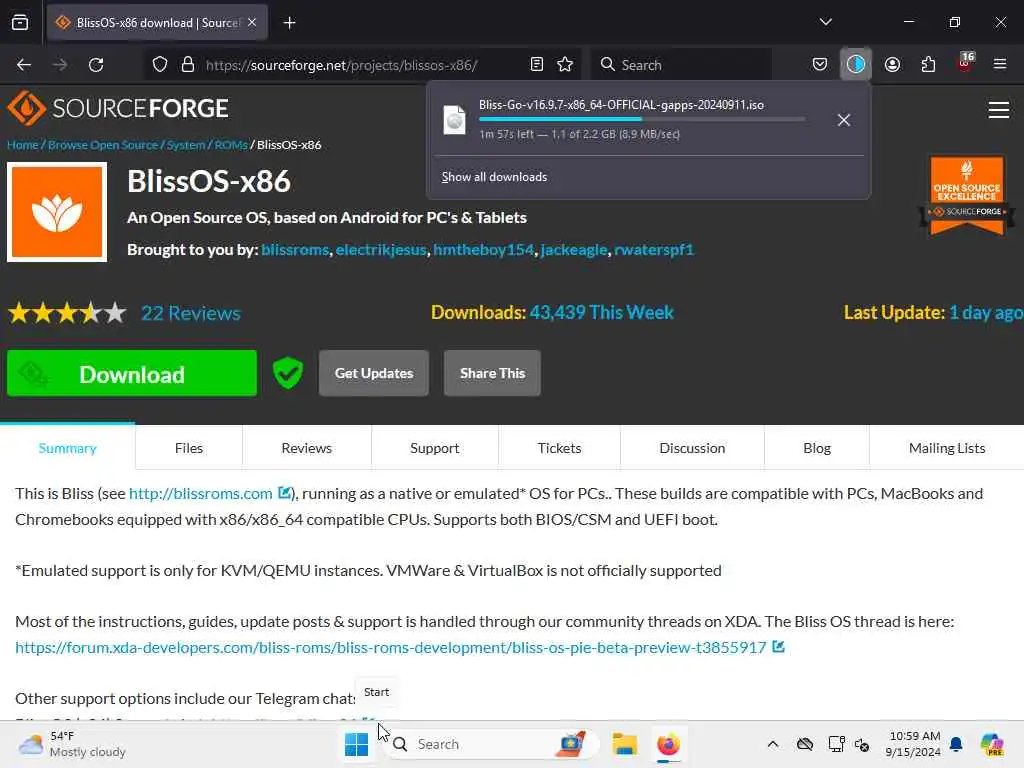The image size is (1024, 768).
Task: Toggle reader view for this page
Action: tap(537, 65)
